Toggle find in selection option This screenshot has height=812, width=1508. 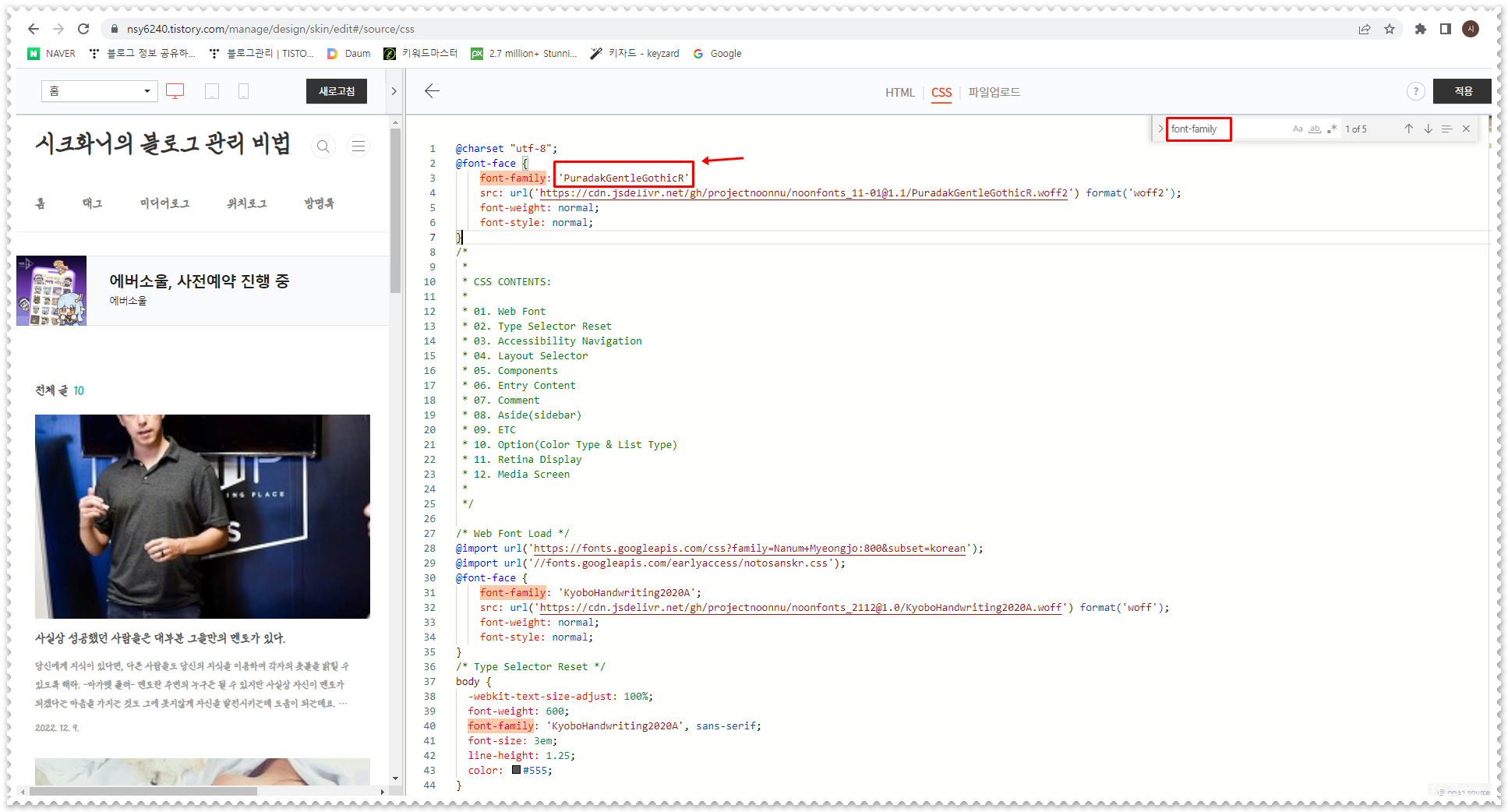click(1446, 129)
